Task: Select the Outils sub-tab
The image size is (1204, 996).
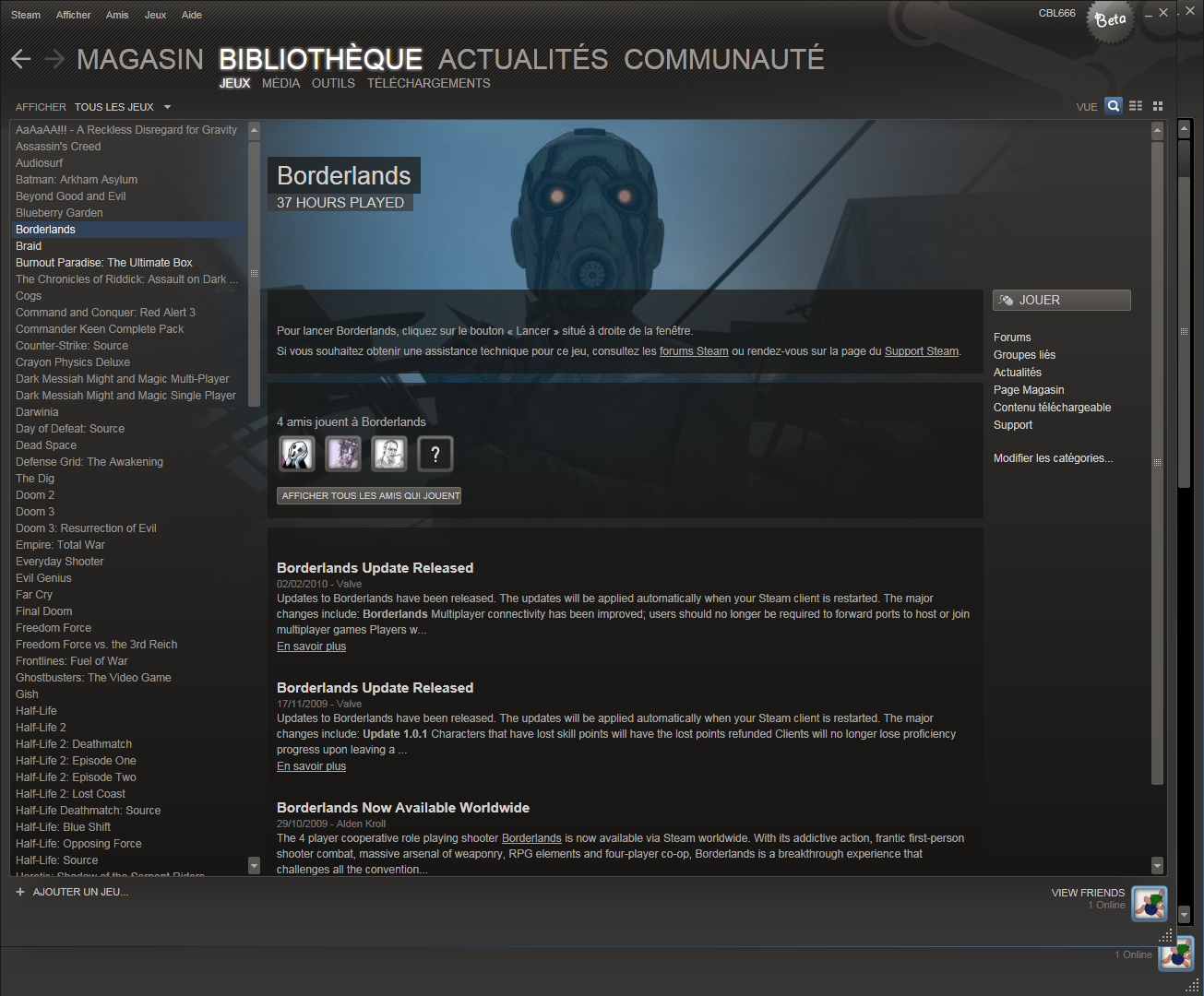Action: [x=333, y=83]
